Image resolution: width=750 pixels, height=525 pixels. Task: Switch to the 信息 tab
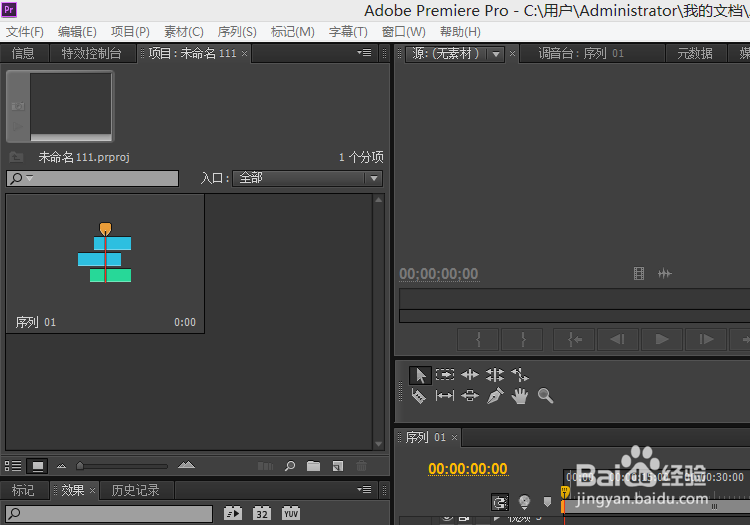coord(23,53)
